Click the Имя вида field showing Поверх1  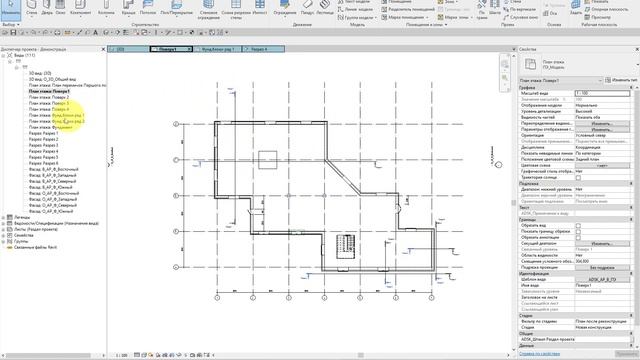click(x=602, y=285)
